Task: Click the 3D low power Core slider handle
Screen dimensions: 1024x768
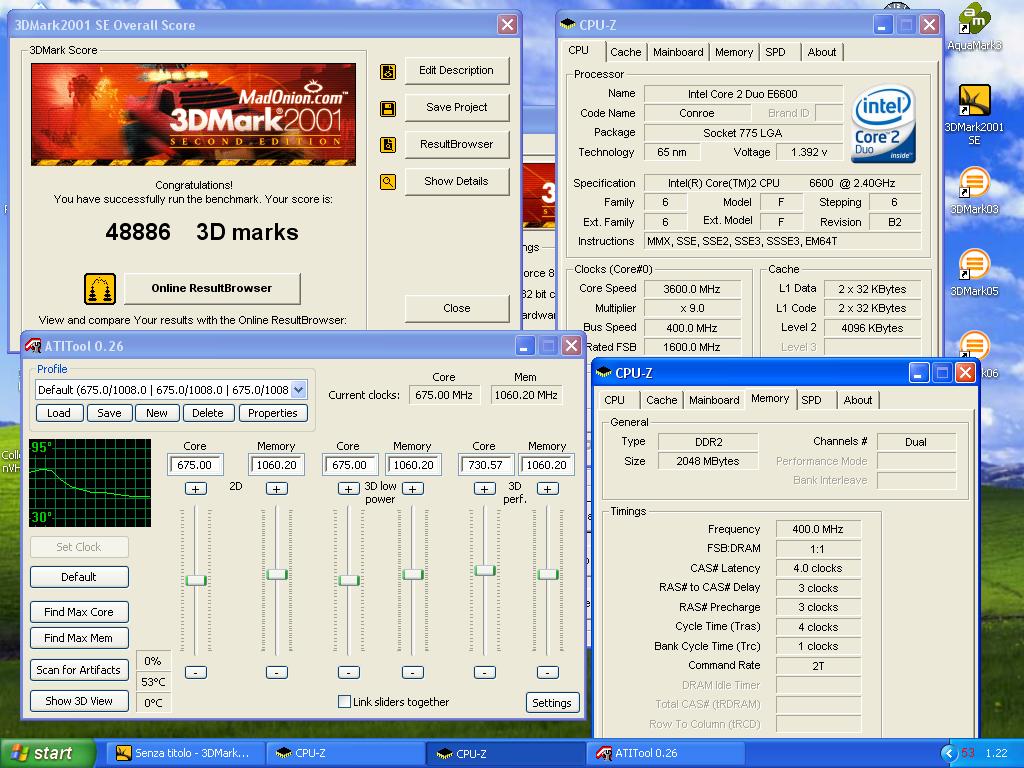Action: coord(349,580)
